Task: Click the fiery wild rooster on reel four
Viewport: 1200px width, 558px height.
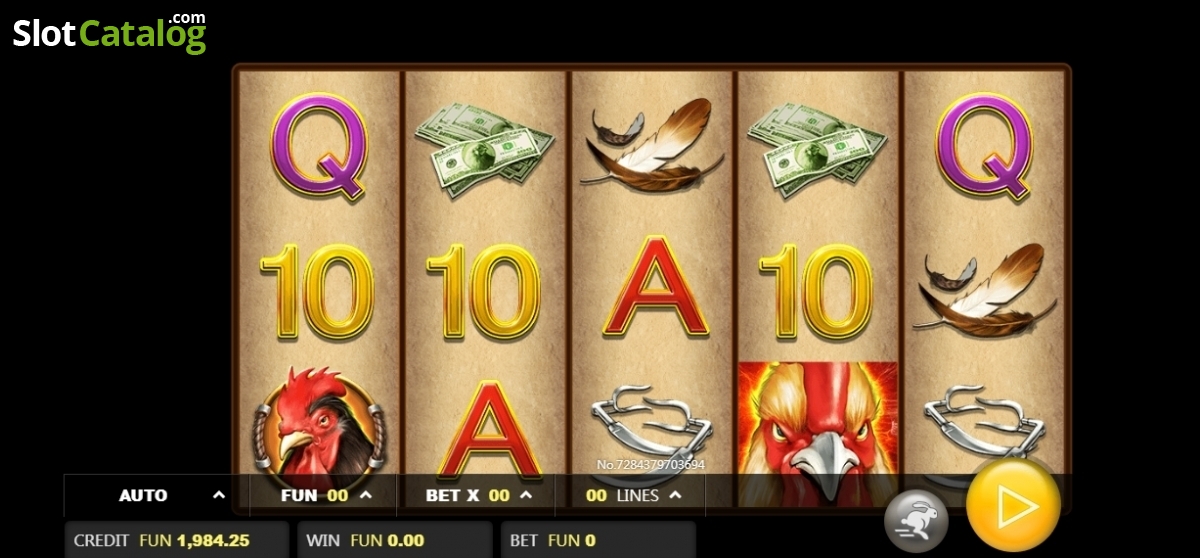Action: pyautogui.click(x=818, y=420)
